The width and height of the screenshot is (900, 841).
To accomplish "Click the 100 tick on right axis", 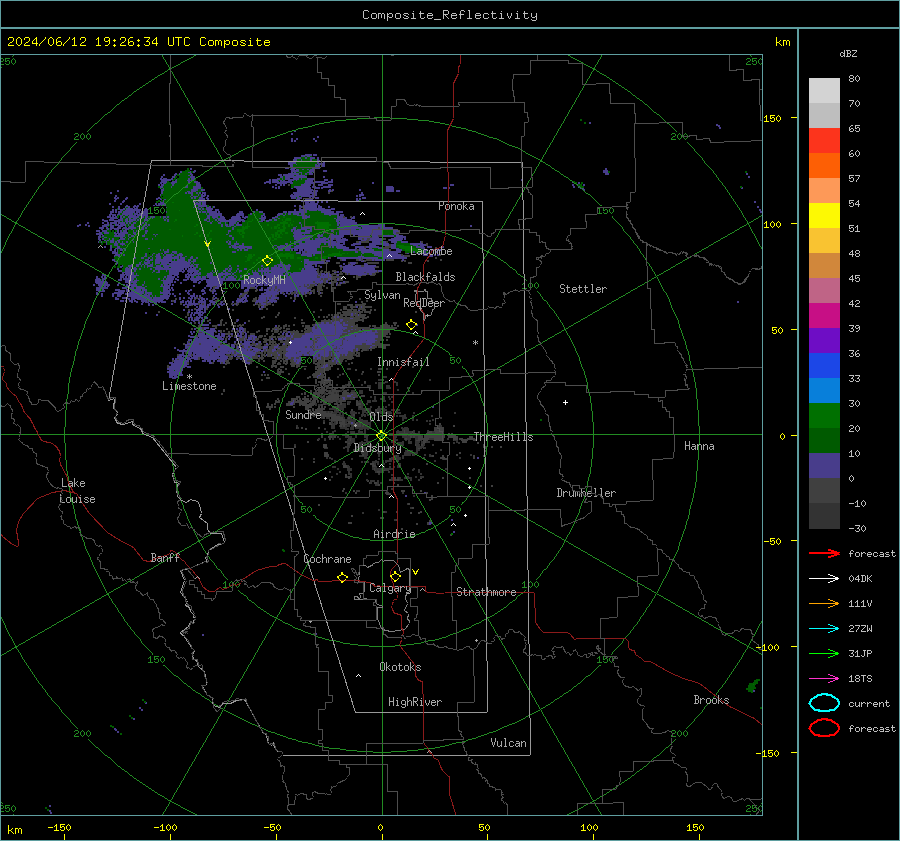I will pos(772,224).
